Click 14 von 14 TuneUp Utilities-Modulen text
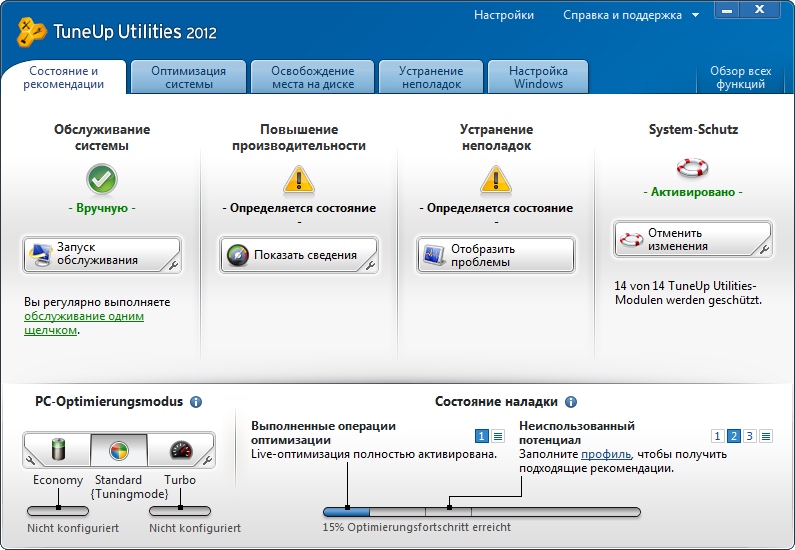The width and height of the screenshot is (795, 550). [x=688, y=293]
